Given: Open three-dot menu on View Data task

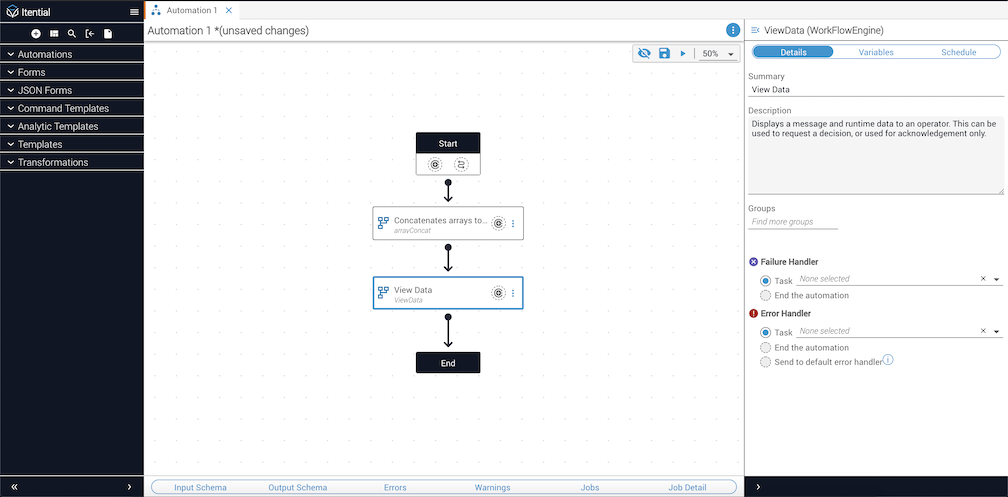Looking at the screenshot, I should 513,293.
